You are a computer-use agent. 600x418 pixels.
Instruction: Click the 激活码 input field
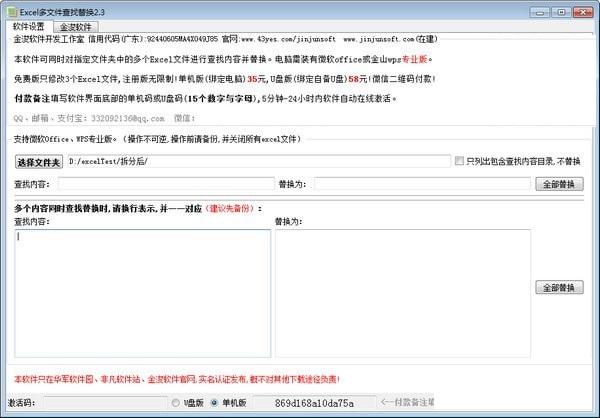(x=105, y=403)
